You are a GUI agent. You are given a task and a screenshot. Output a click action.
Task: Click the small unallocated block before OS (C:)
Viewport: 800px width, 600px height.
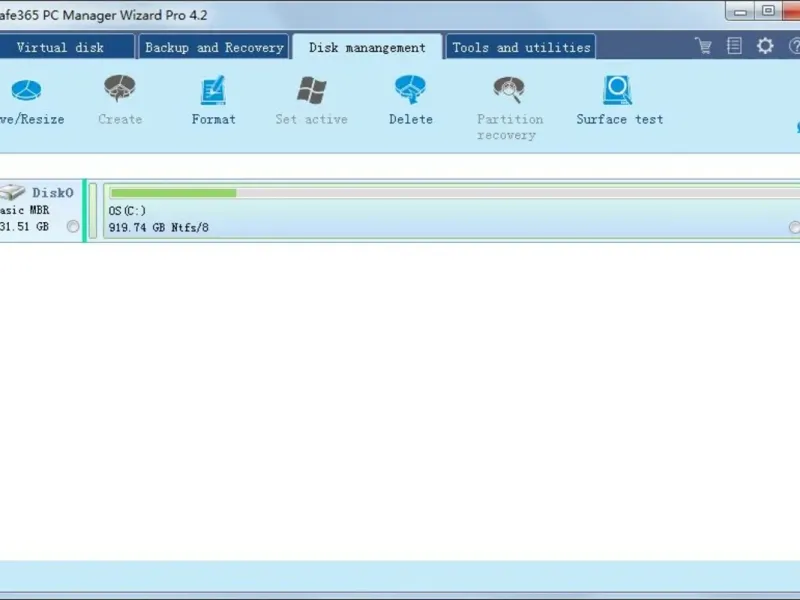click(x=93, y=211)
